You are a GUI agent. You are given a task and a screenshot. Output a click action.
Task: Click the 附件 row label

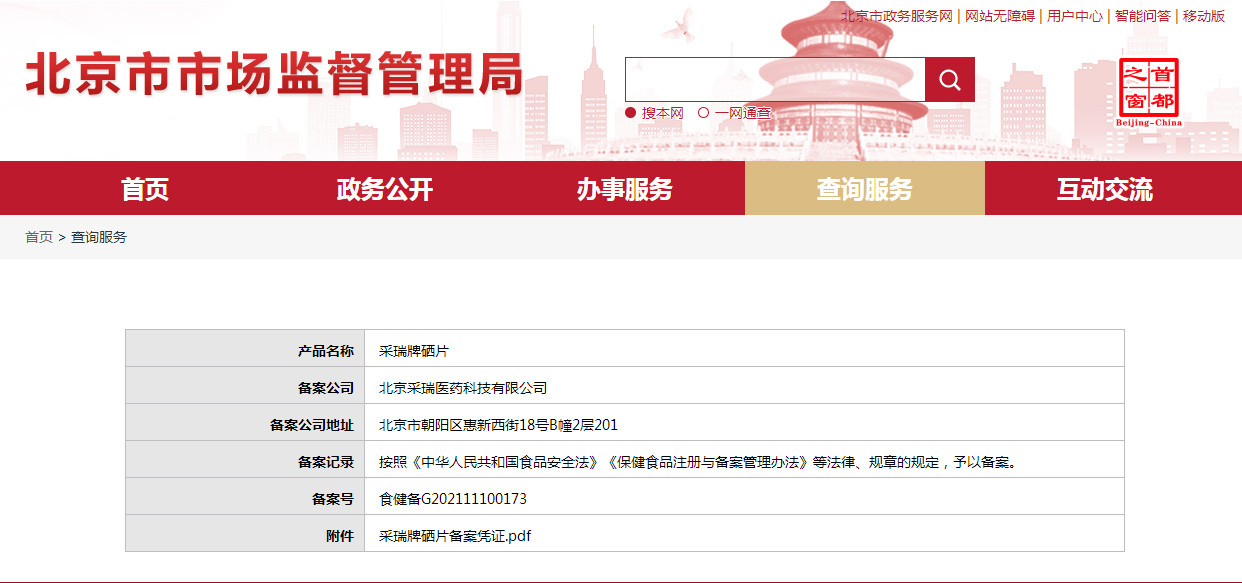(340, 536)
